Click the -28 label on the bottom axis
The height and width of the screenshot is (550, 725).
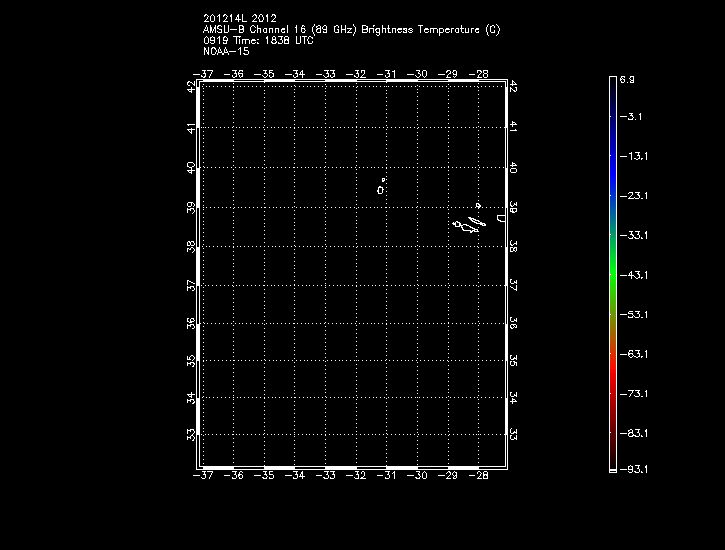coord(479,477)
